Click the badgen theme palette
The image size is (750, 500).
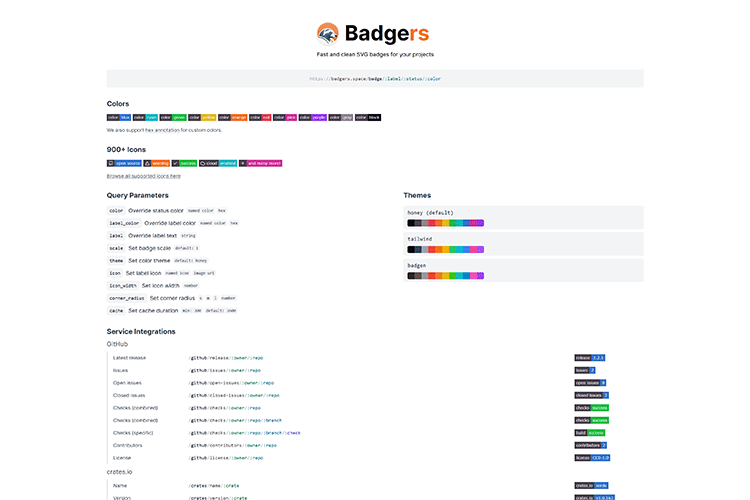[446, 275]
